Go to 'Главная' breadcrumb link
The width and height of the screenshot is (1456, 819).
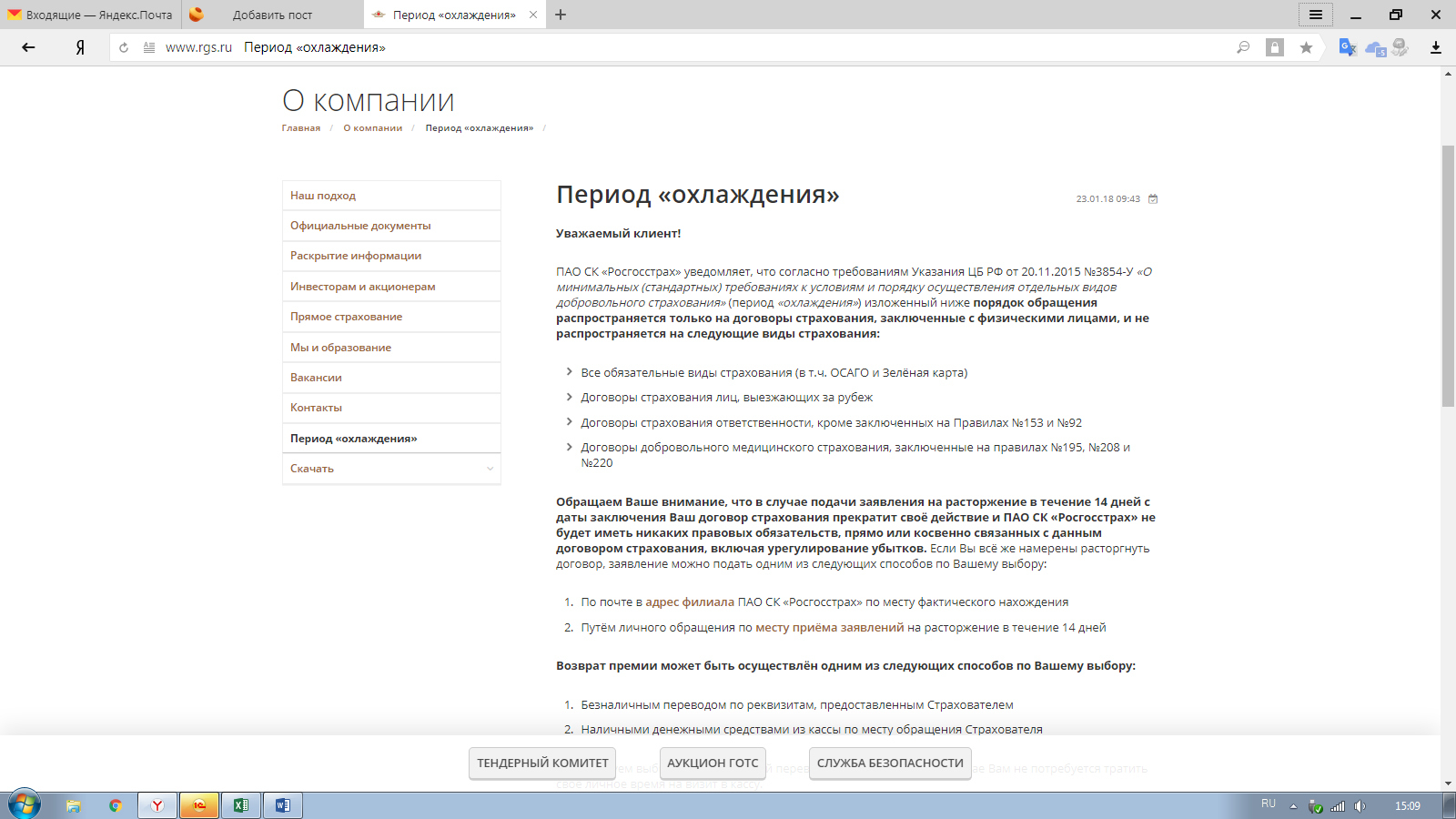click(x=300, y=128)
